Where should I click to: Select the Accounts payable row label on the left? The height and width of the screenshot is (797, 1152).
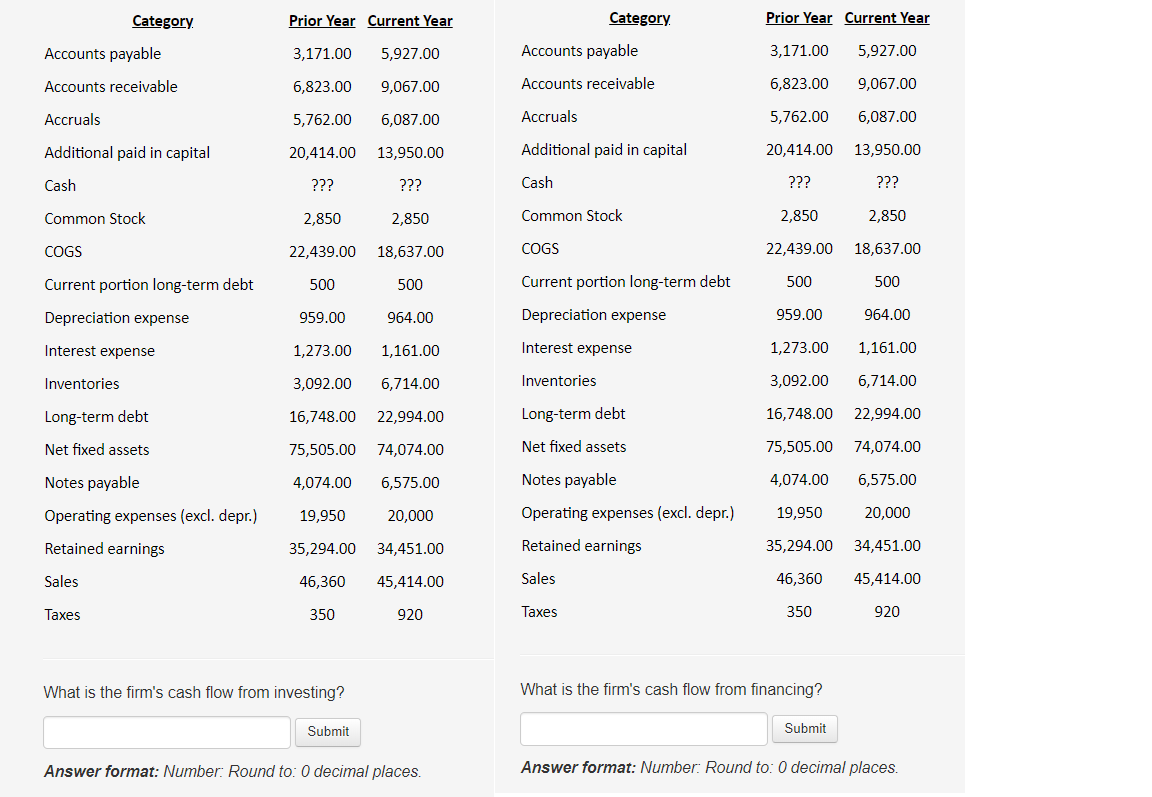coord(102,53)
